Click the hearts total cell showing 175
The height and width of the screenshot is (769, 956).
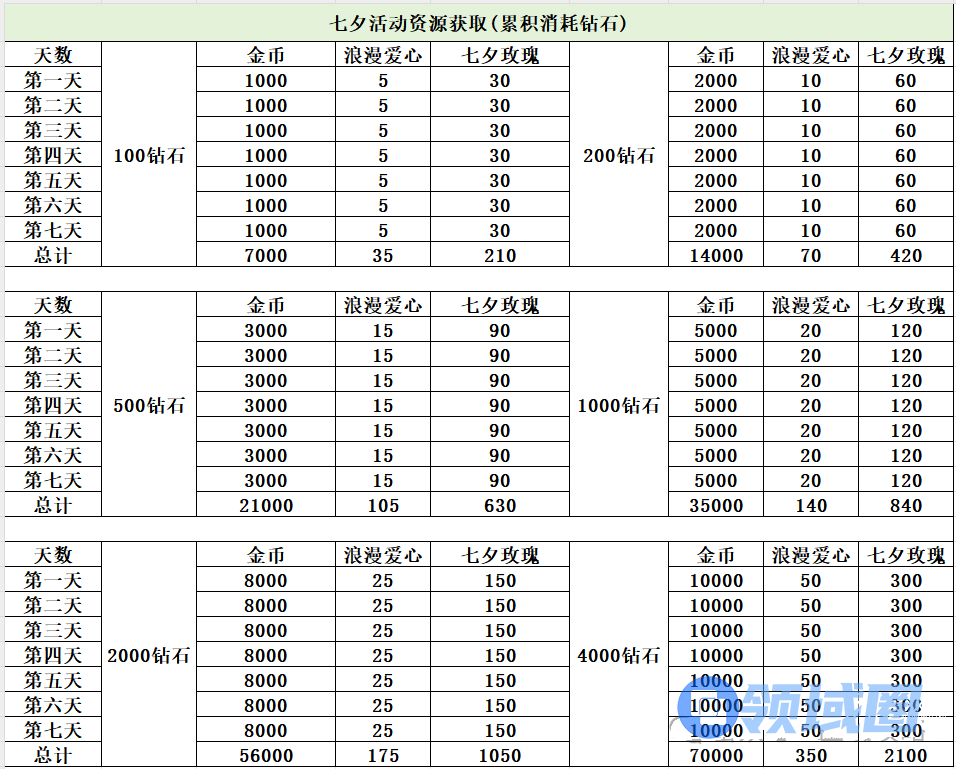coord(383,755)
